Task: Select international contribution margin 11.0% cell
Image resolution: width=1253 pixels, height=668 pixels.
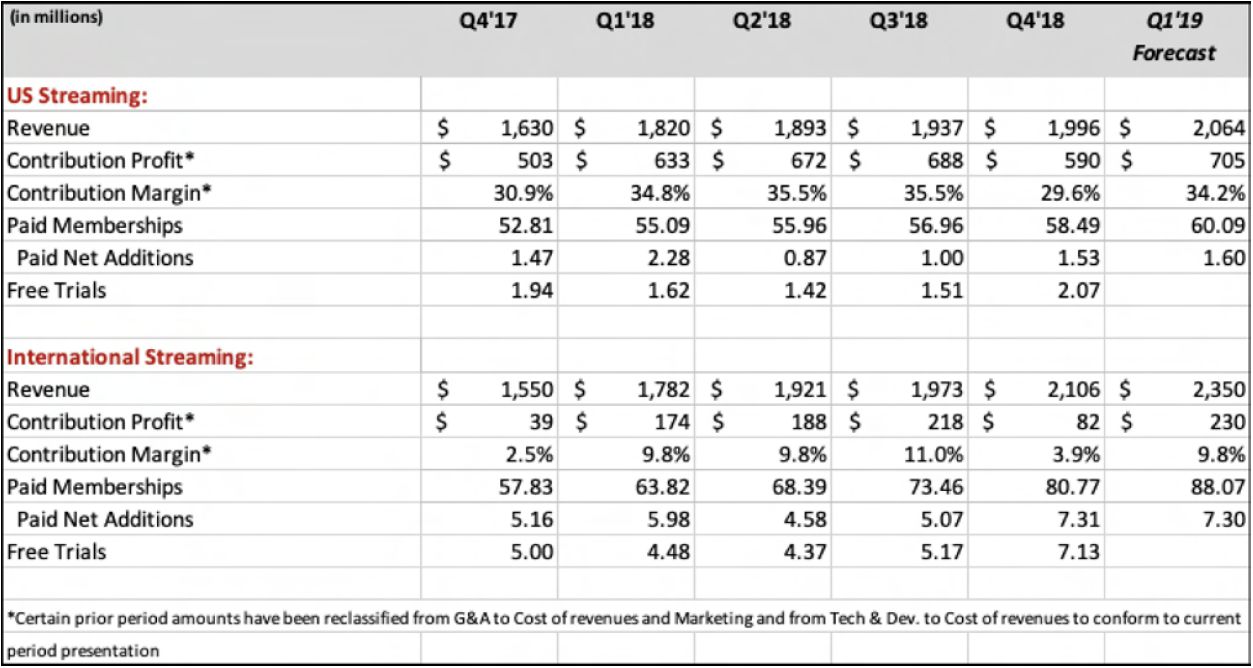Action: pos(937,454)
